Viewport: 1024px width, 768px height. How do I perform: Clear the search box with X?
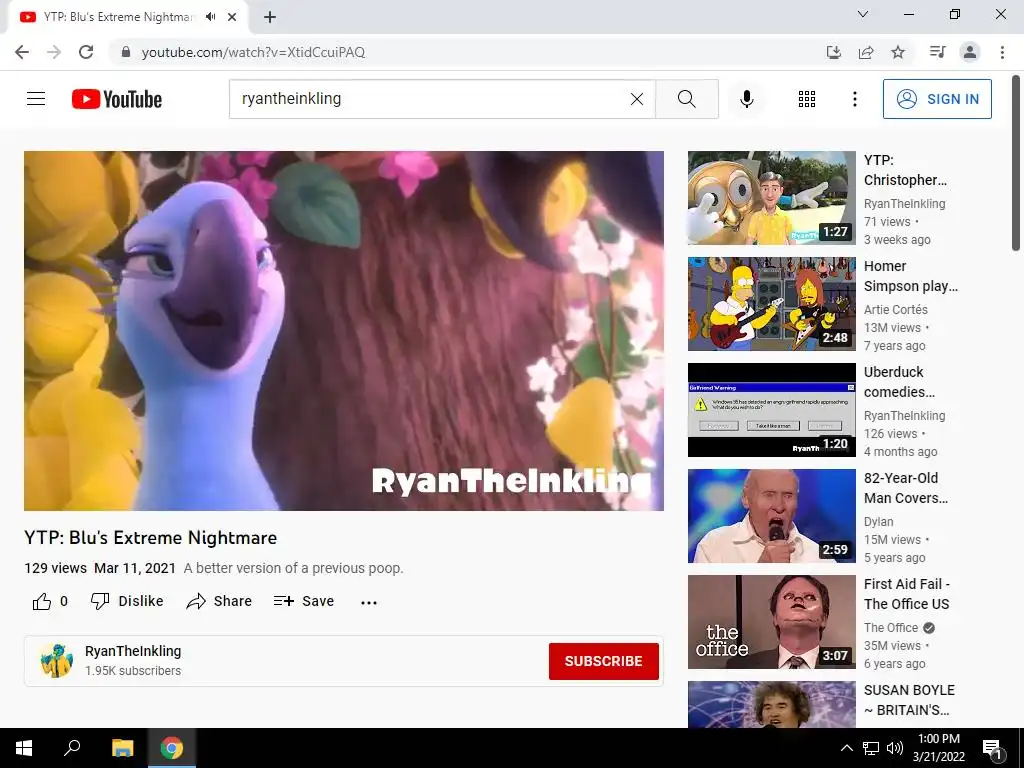pos(637,99)
